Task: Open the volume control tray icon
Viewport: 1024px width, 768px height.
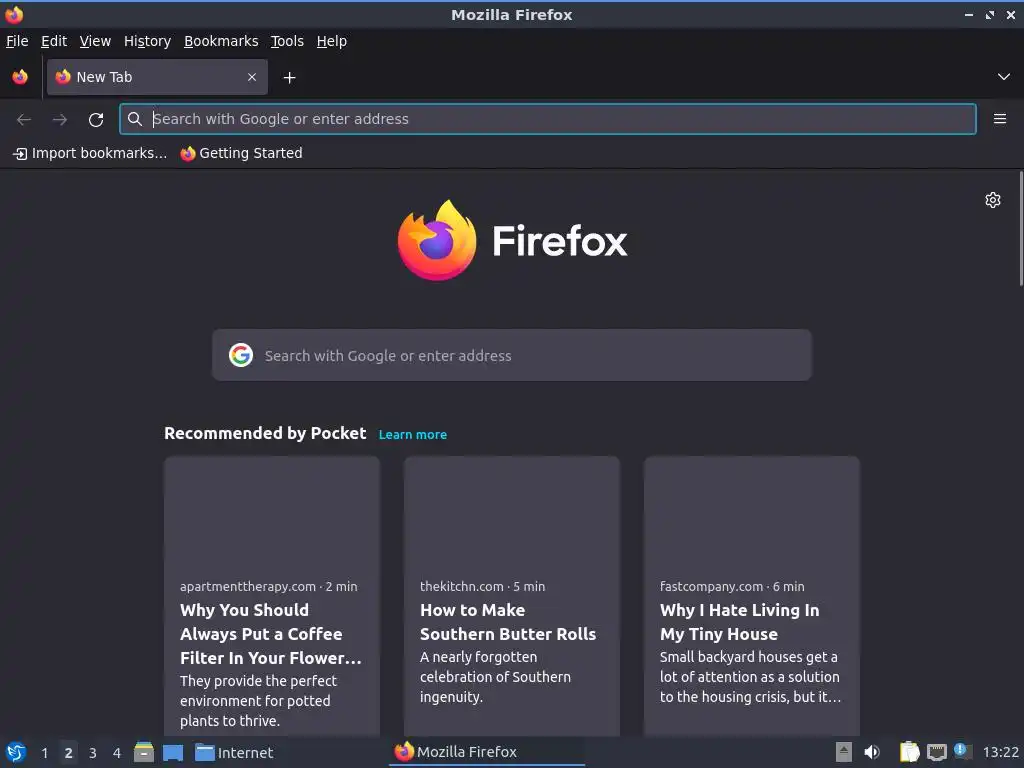Action: [872, 752]
